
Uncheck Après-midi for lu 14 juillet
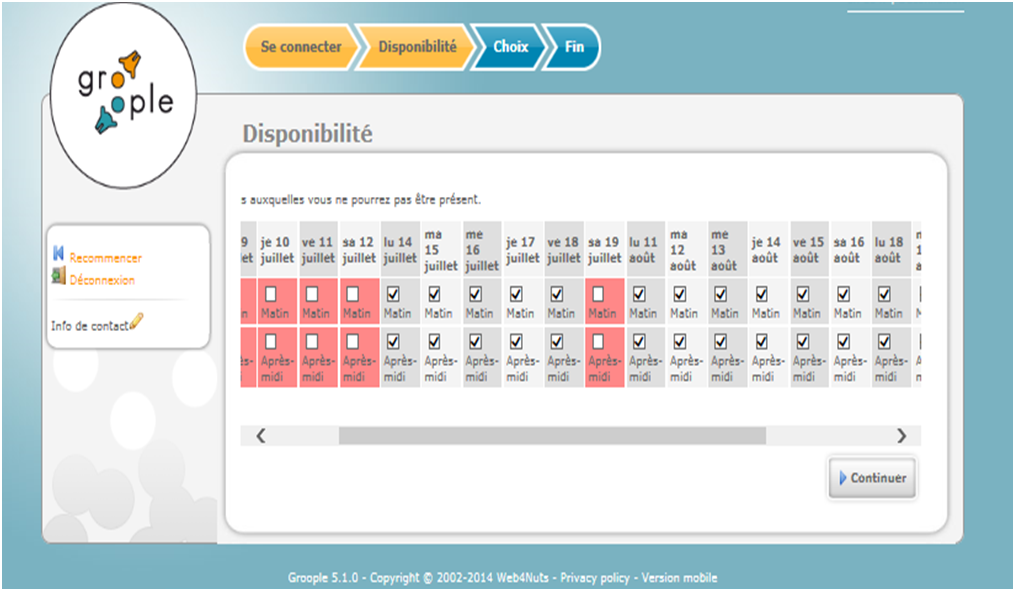point(393,341)
